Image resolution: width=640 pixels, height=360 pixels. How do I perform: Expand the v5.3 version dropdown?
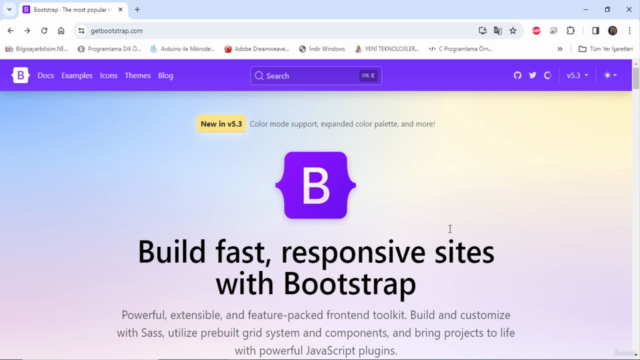(x=577, y=76)
